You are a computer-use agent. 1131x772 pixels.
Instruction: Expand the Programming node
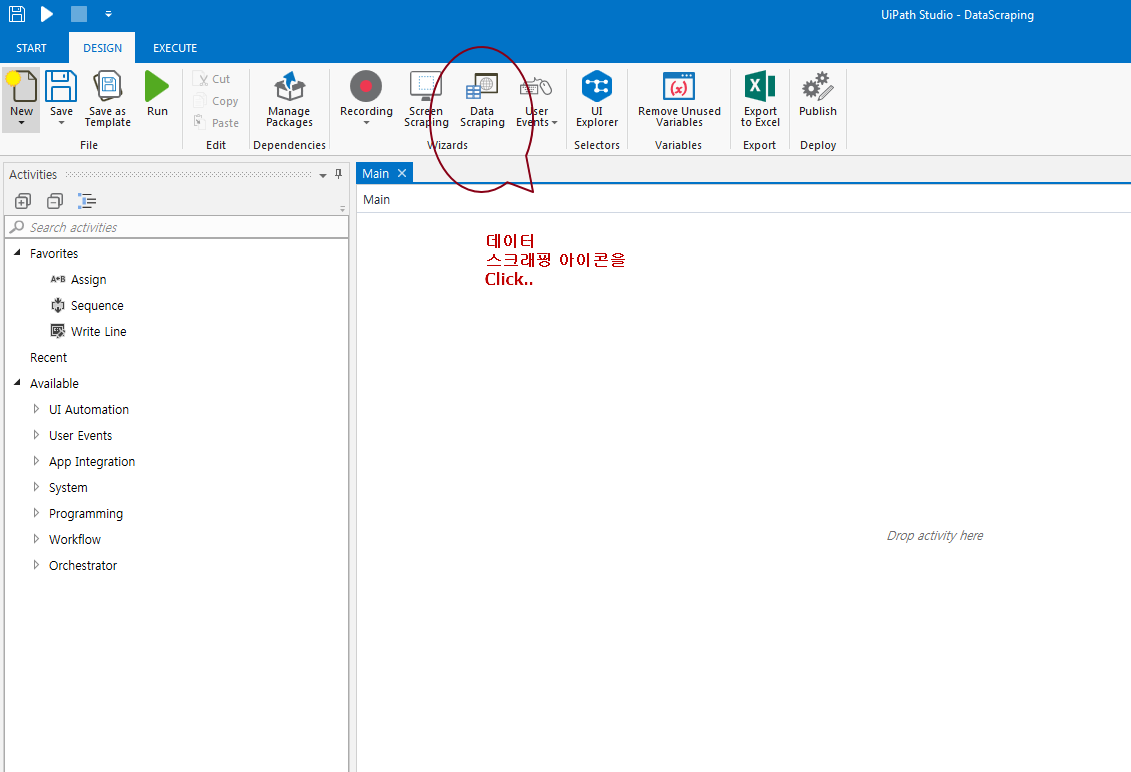[x=36, y=512]
